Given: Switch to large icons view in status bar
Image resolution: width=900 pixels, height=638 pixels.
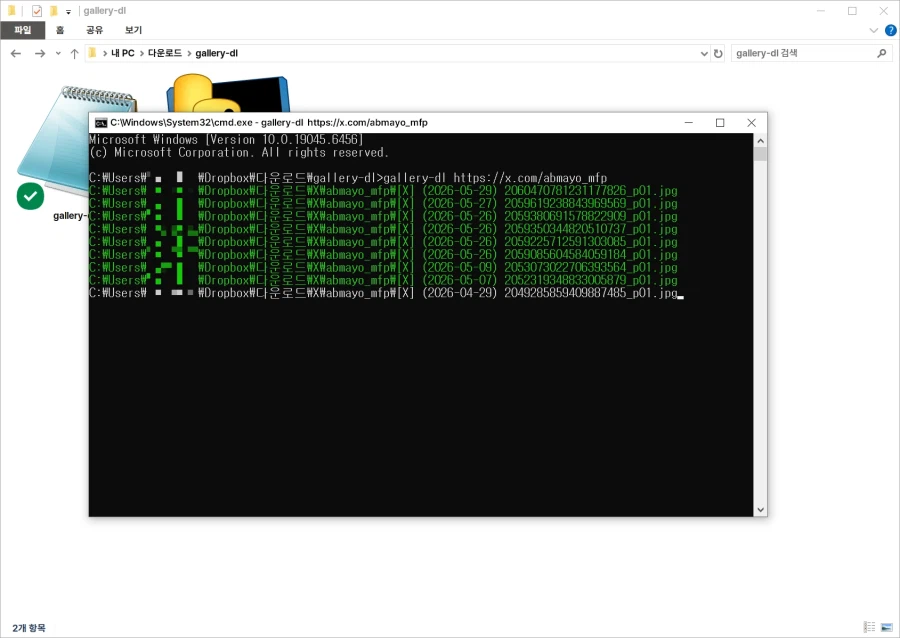Looking at the screenshot, I should (x=887, y=627).
